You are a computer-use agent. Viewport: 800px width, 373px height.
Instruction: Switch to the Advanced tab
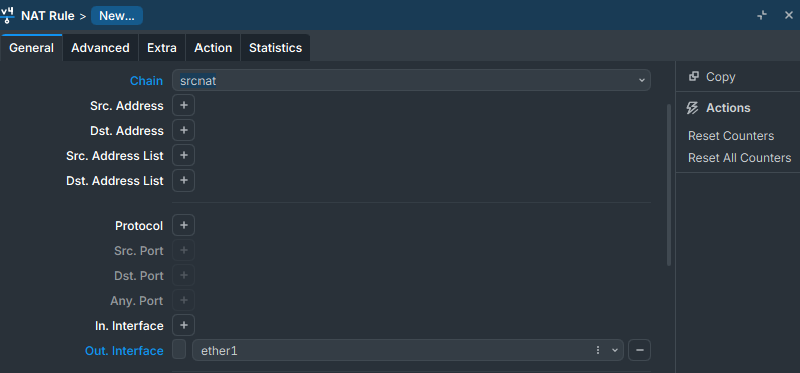point(100,48)
